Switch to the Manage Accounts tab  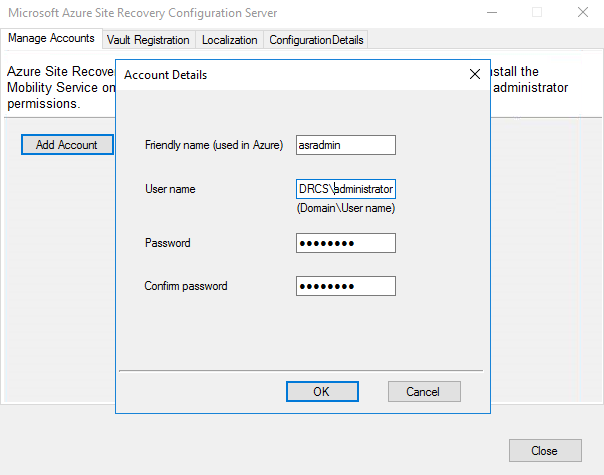click(x=51, y=38)
